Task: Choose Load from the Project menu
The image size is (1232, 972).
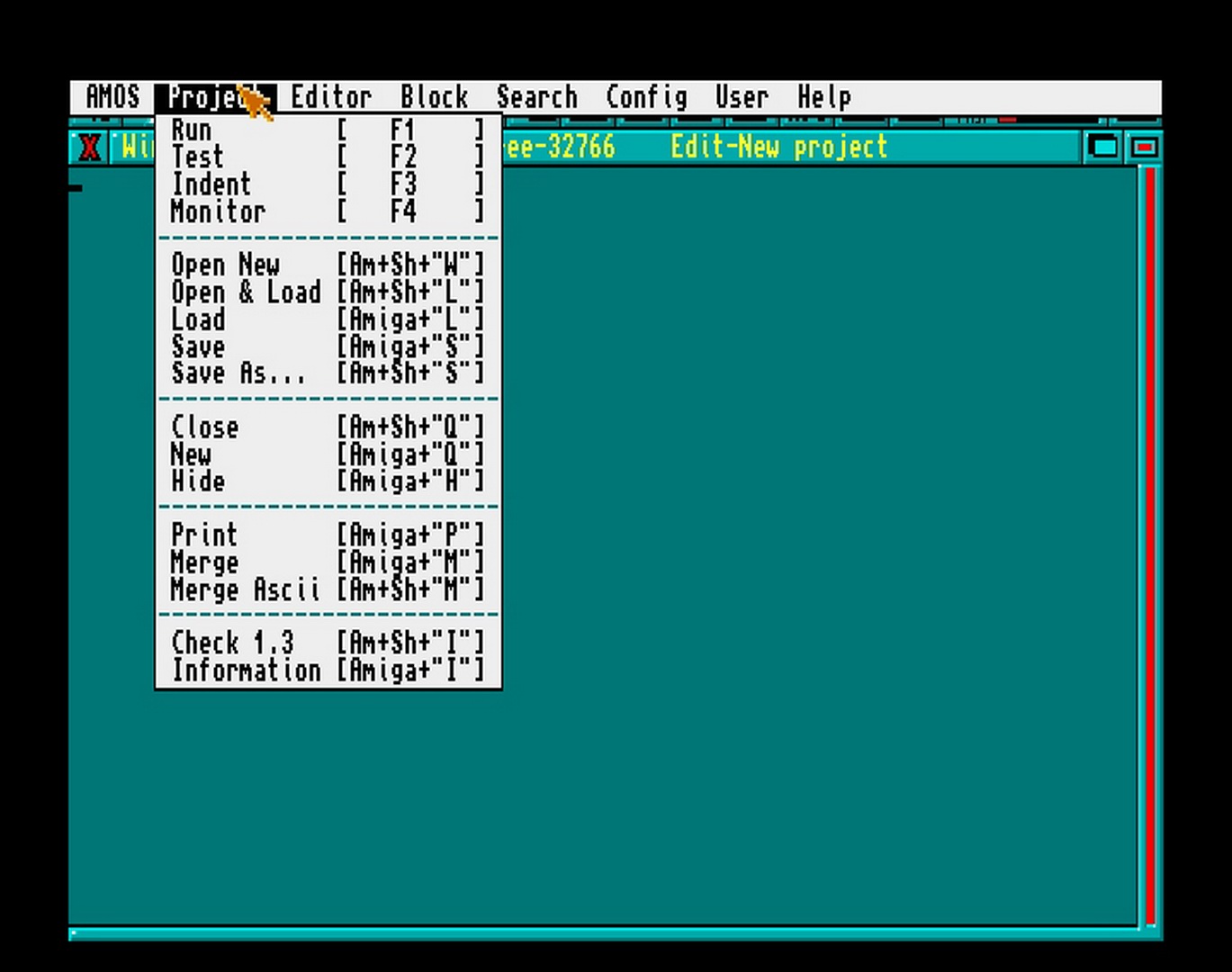Action: [328, 319]
